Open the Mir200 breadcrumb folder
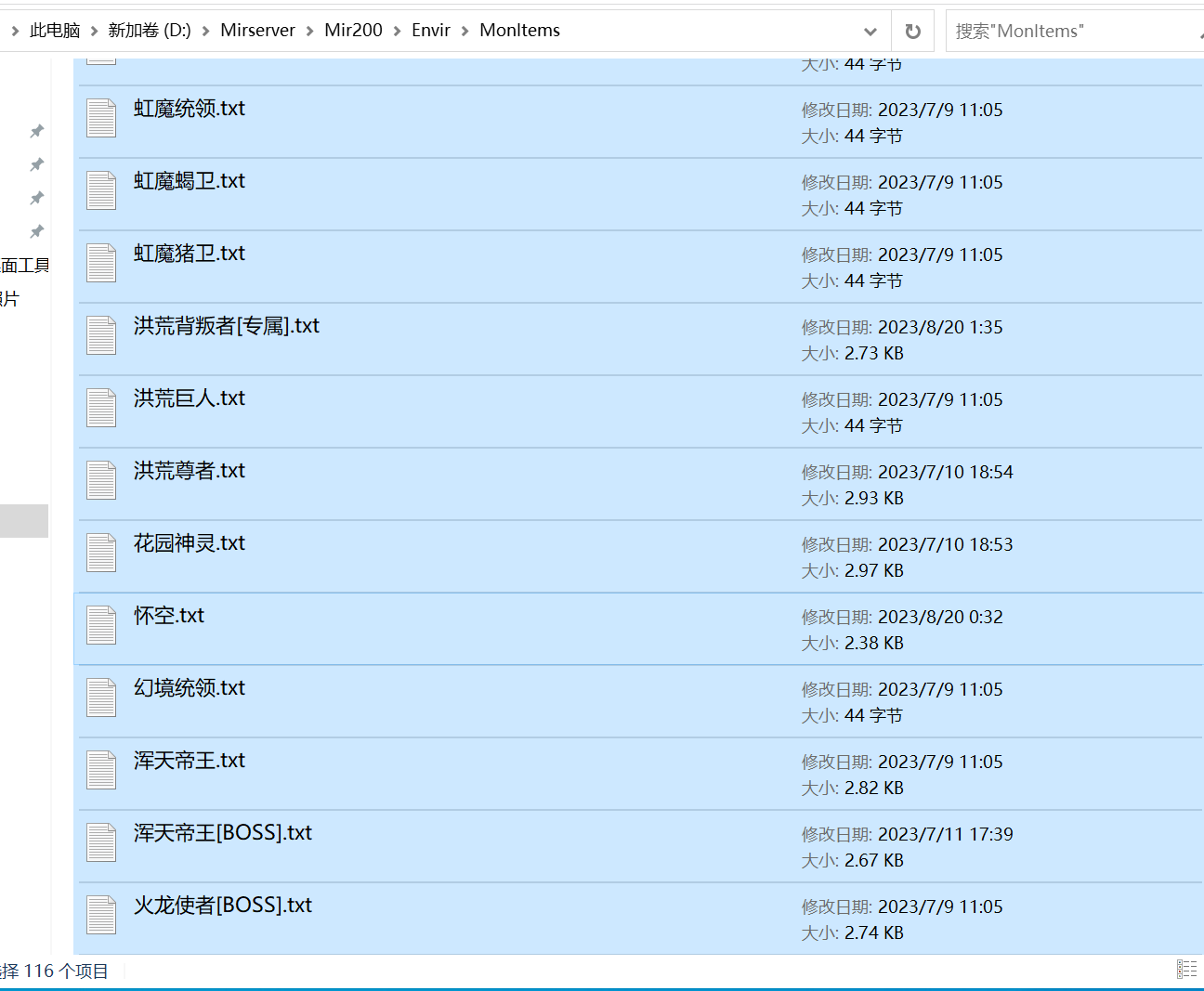The height and width of the screenshot is (991, 1204). click(354, 31)
